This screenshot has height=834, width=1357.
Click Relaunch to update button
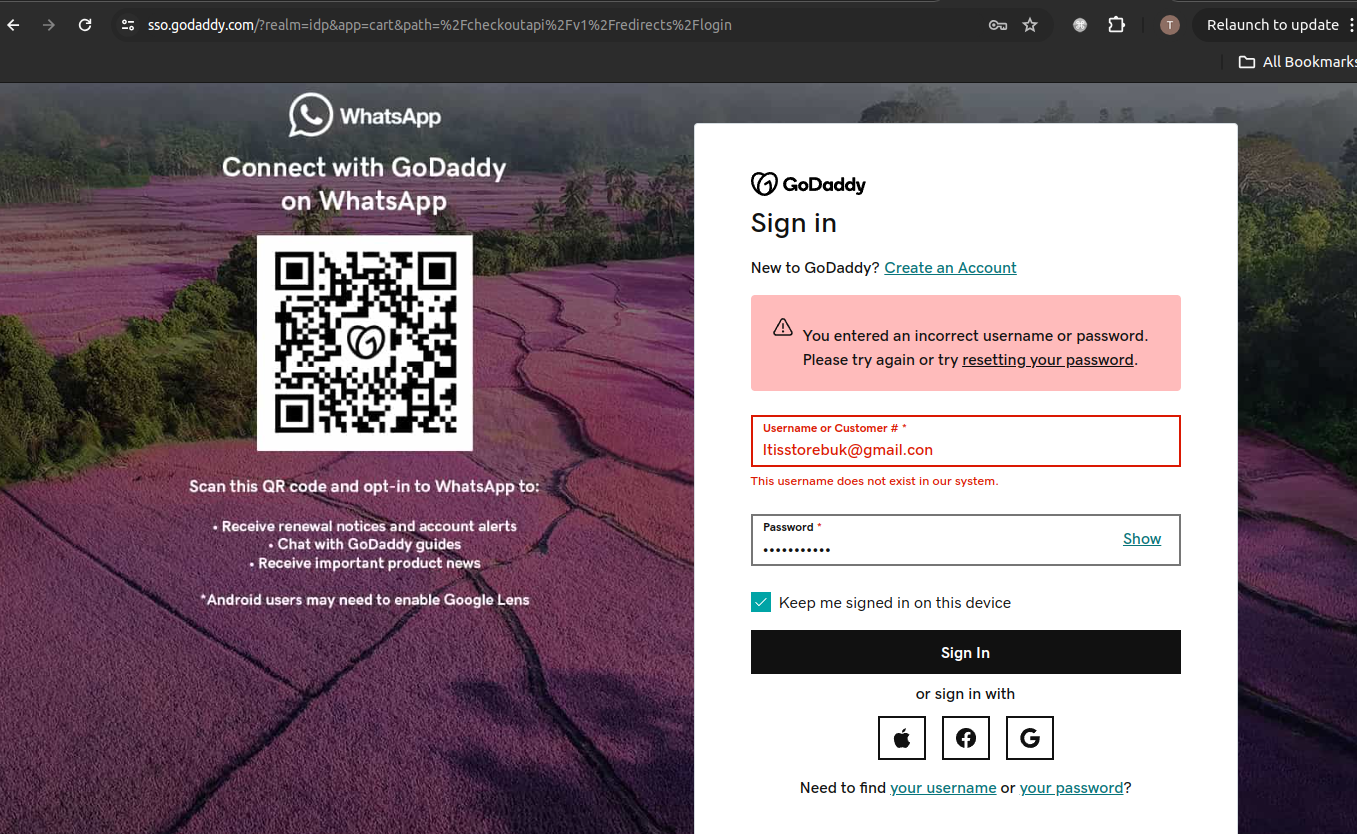click(1272, 25)
